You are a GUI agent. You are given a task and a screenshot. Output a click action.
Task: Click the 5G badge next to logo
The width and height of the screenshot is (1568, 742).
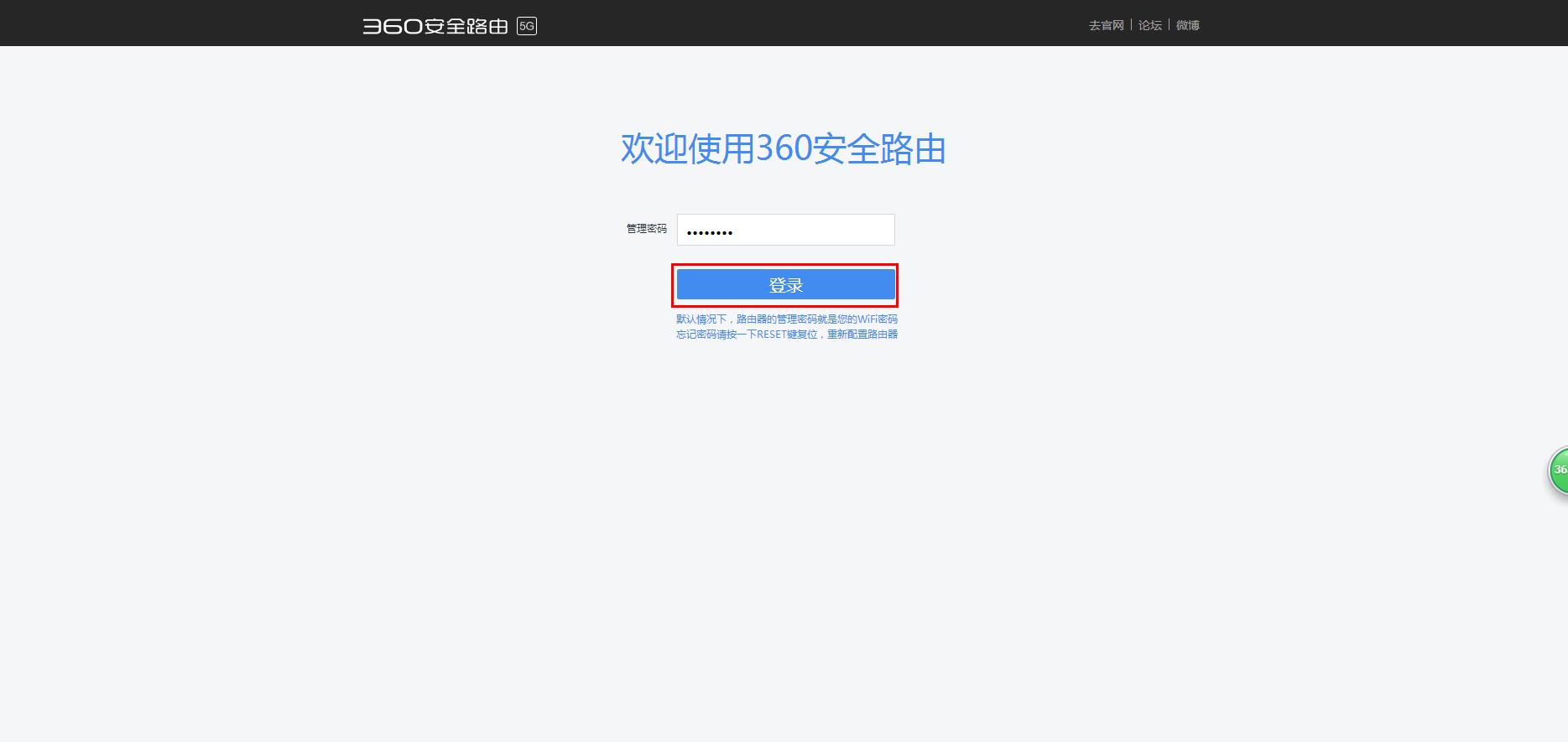pyautogui.click(x=527, y=26)
